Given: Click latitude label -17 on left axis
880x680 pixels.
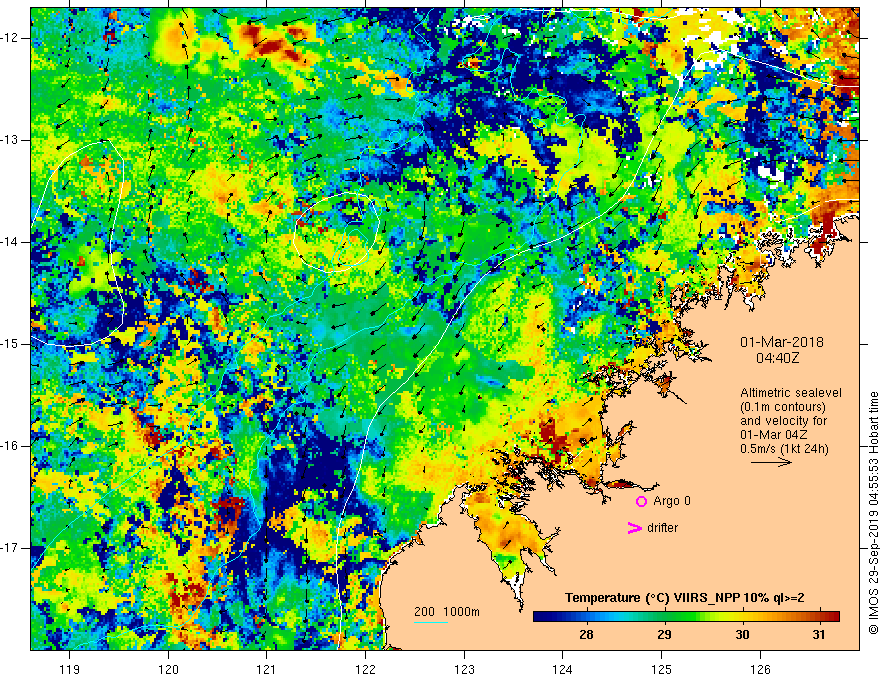Looking at the screenshot, I should coord(10,548).
